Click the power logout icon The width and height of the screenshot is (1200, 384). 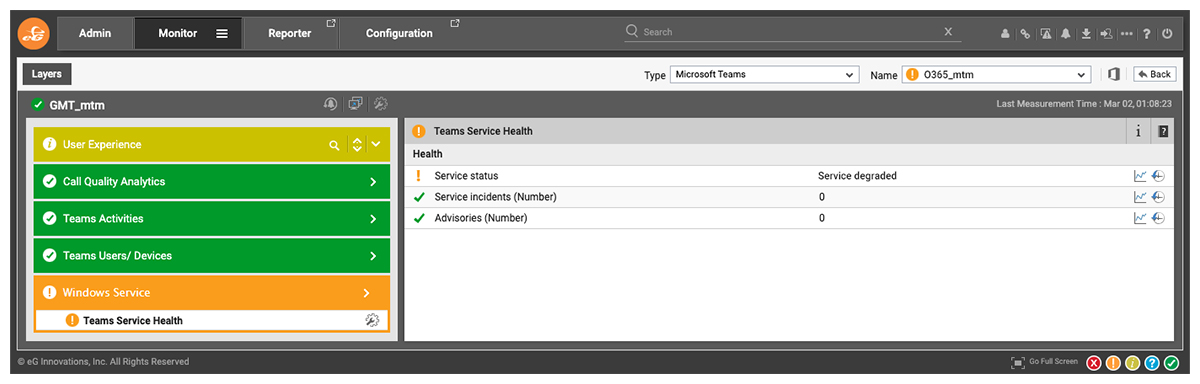tap(1167, 33)
